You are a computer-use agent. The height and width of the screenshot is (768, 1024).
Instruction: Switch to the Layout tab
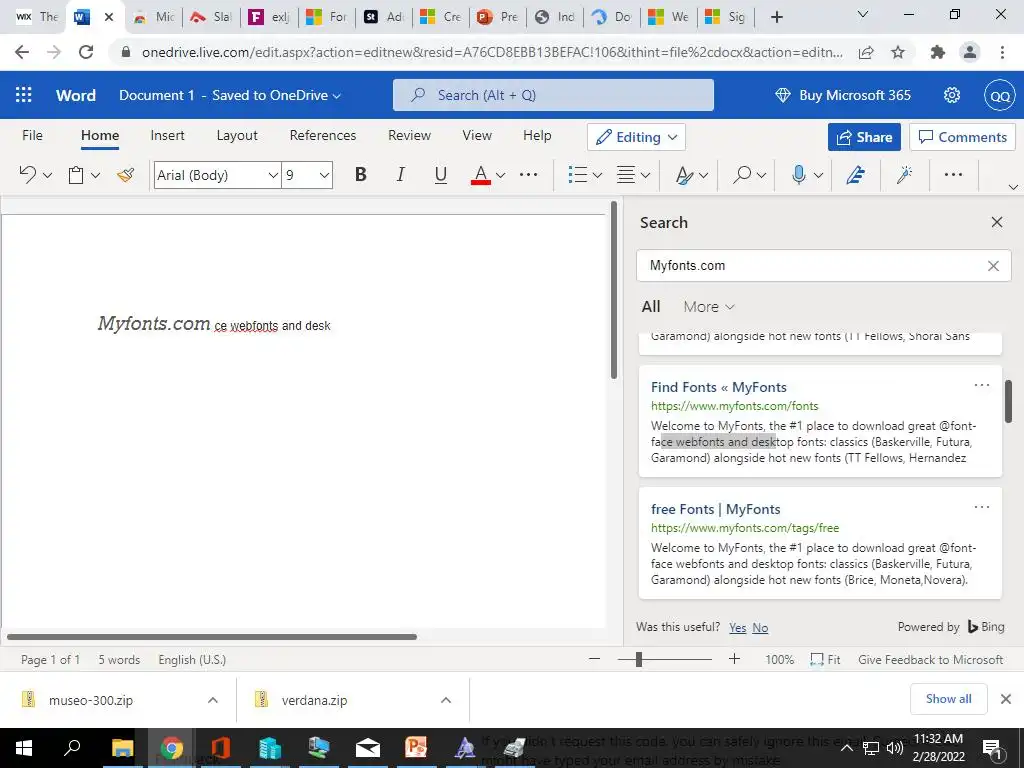coord(237,135)
